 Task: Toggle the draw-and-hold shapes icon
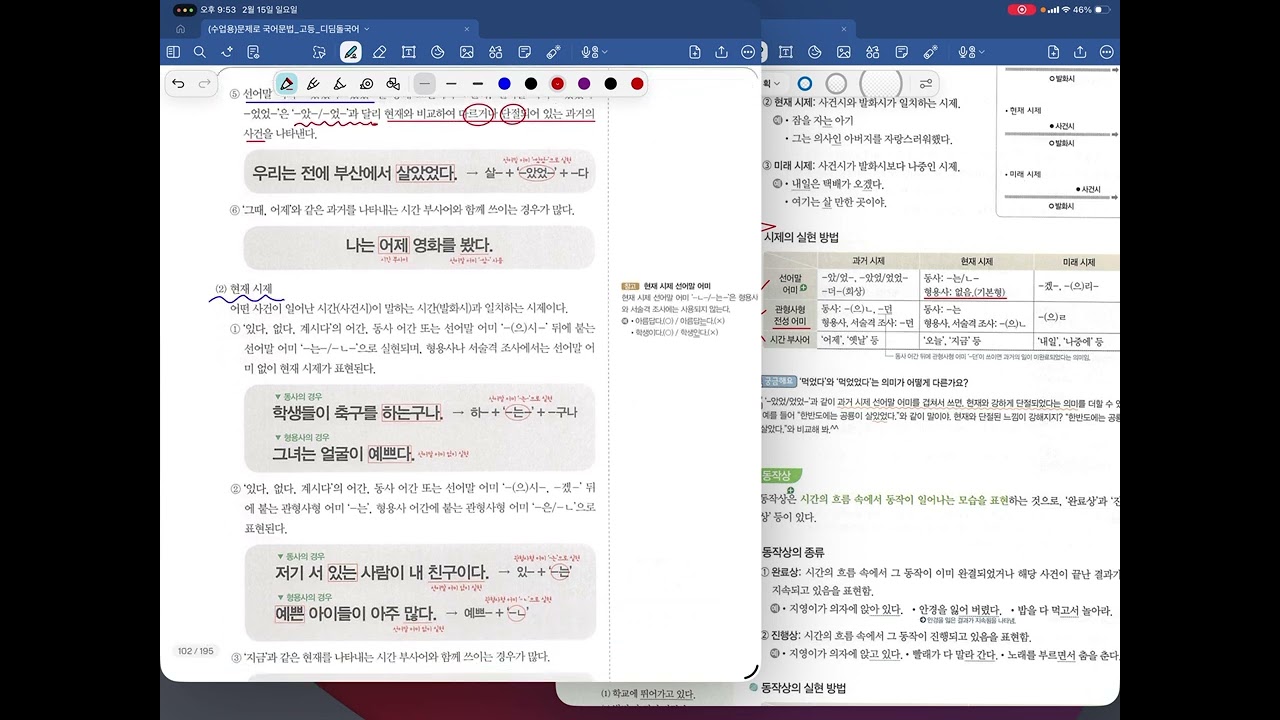point(393,84)
